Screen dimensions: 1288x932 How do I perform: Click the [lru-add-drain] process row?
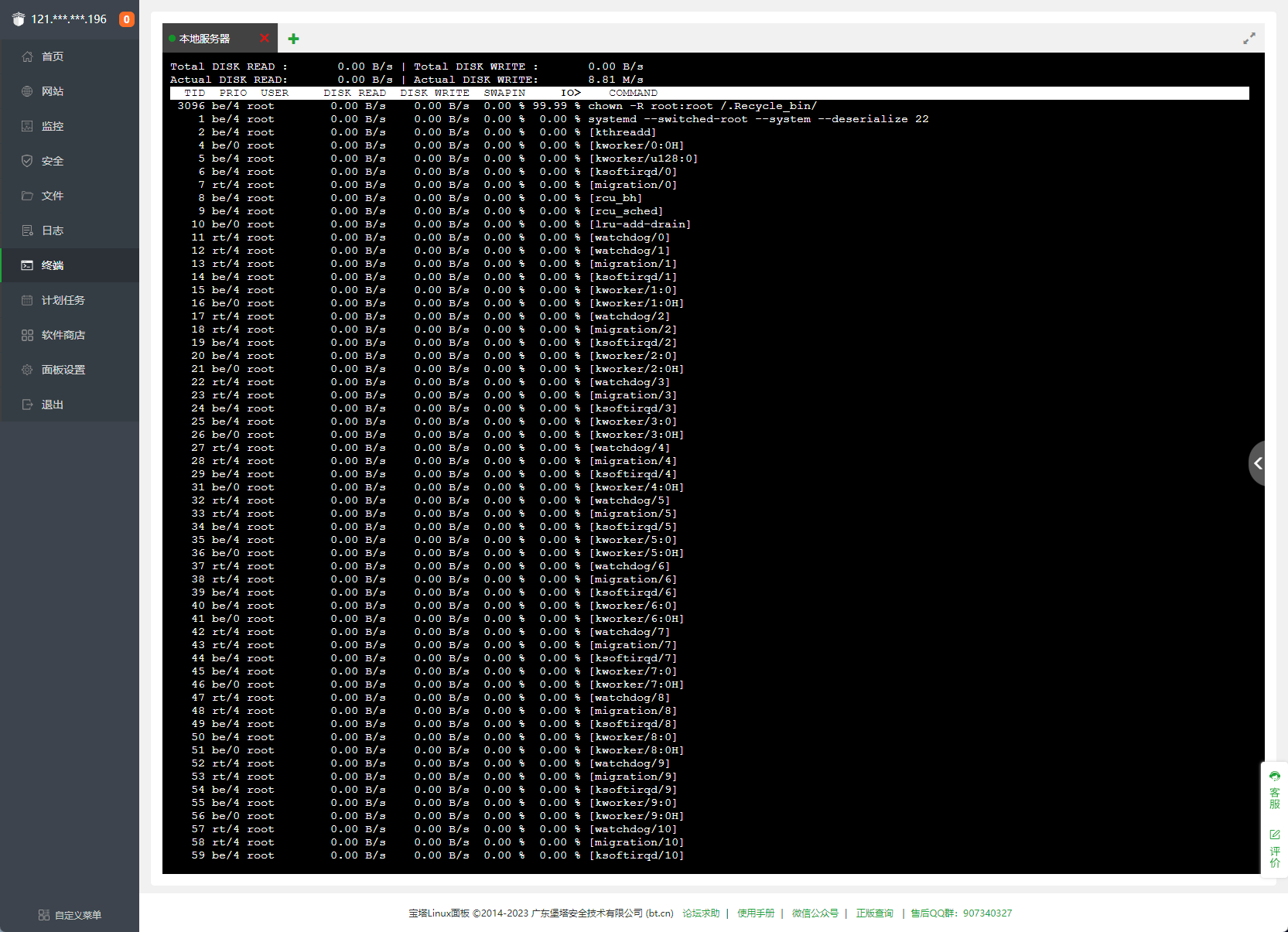[709, 224]
